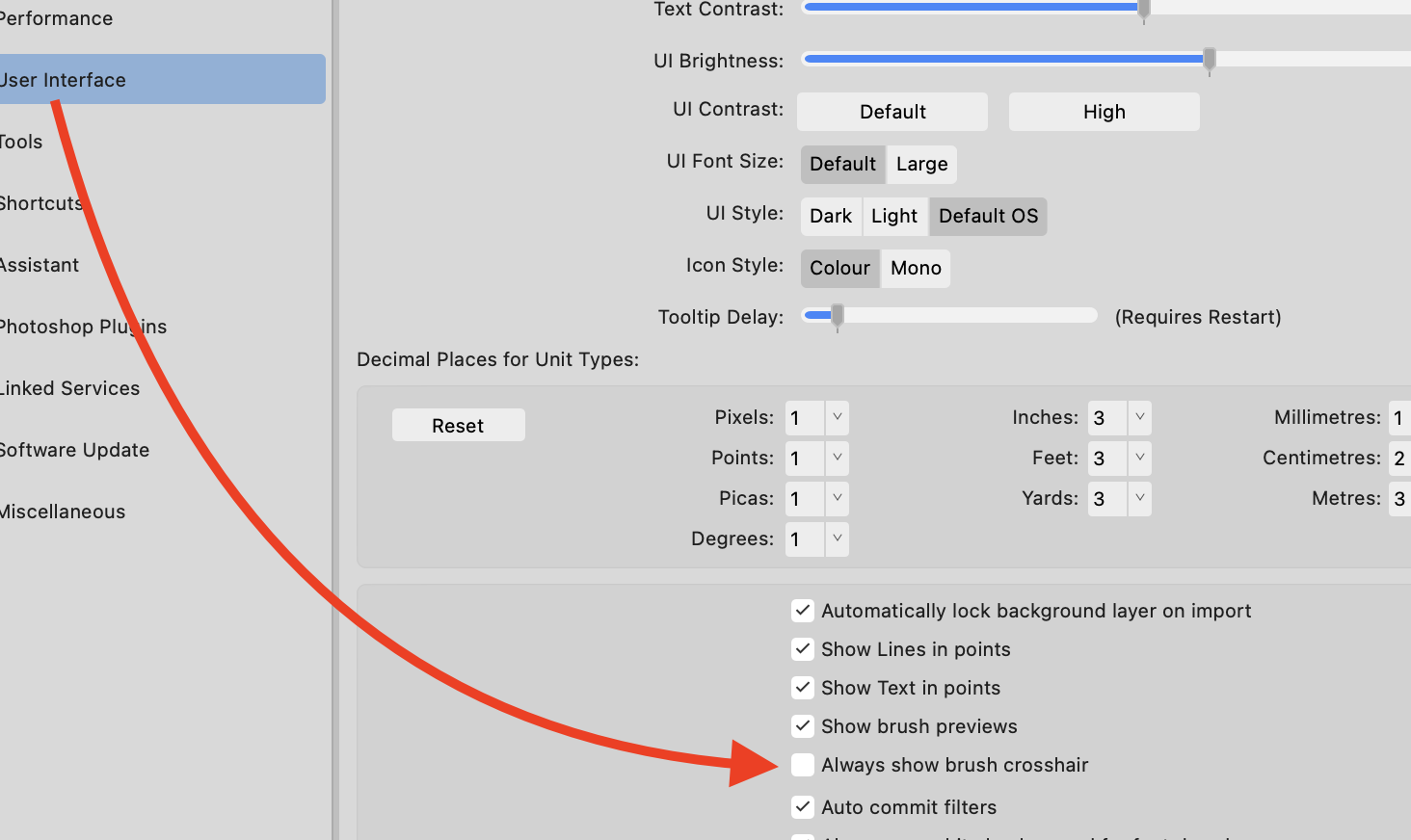Viewport: 1411px width, 840px height.
Task: Switch UI Style to Dark
Action: [x=831, y=216]
